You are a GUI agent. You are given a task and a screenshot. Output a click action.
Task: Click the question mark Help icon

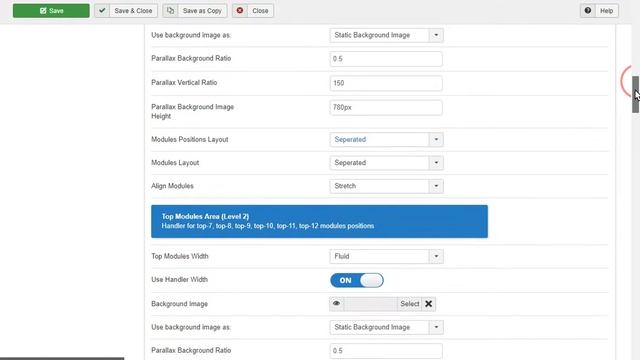pos(588,11)
